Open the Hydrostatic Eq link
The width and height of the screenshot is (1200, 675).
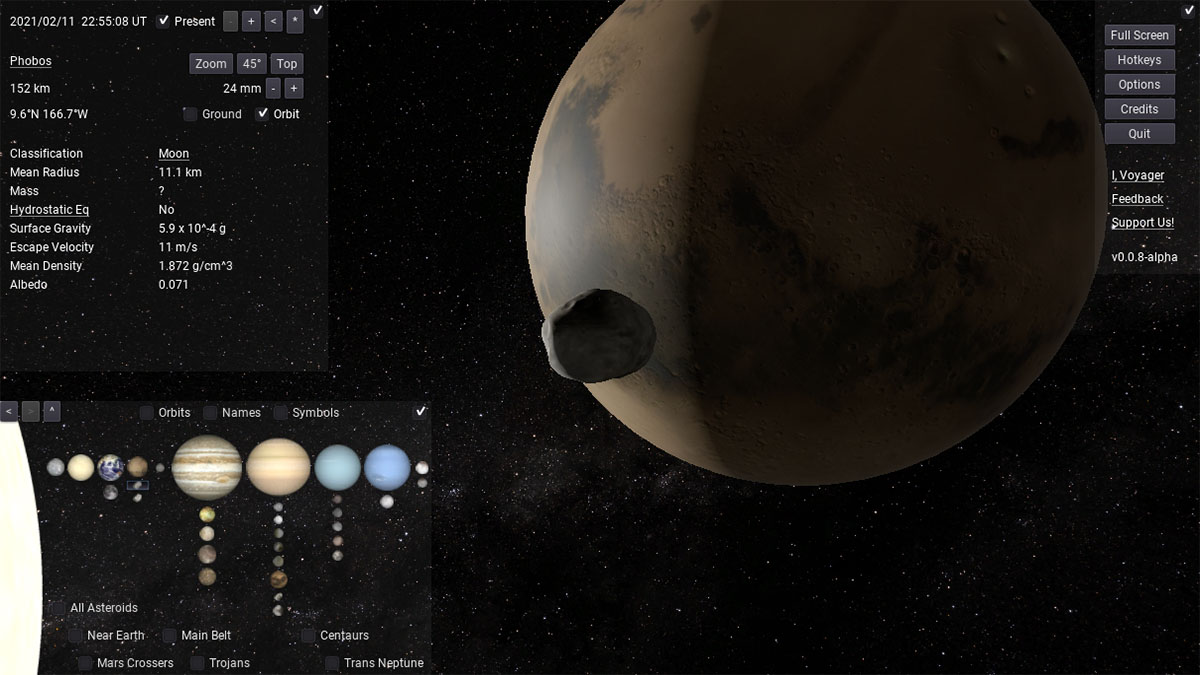[x=49, y=210]
